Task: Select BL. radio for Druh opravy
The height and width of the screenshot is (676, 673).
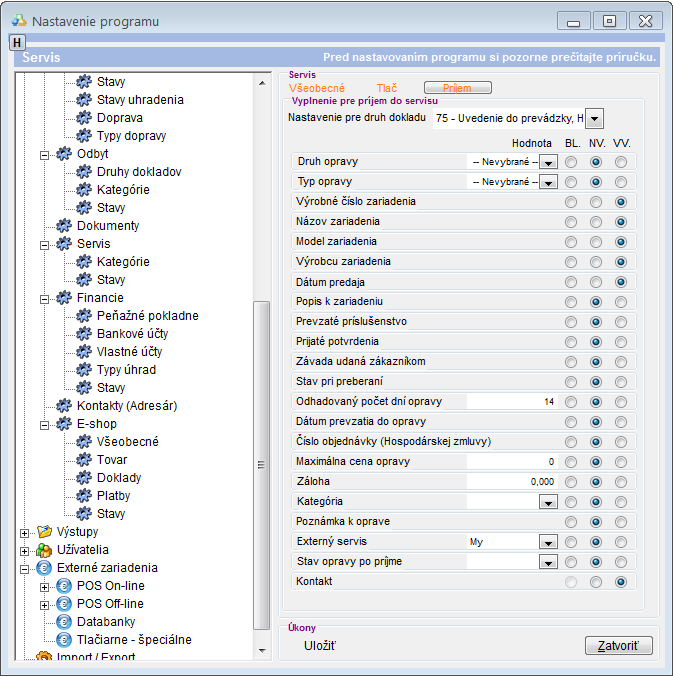Action: [x=571, y=162]
